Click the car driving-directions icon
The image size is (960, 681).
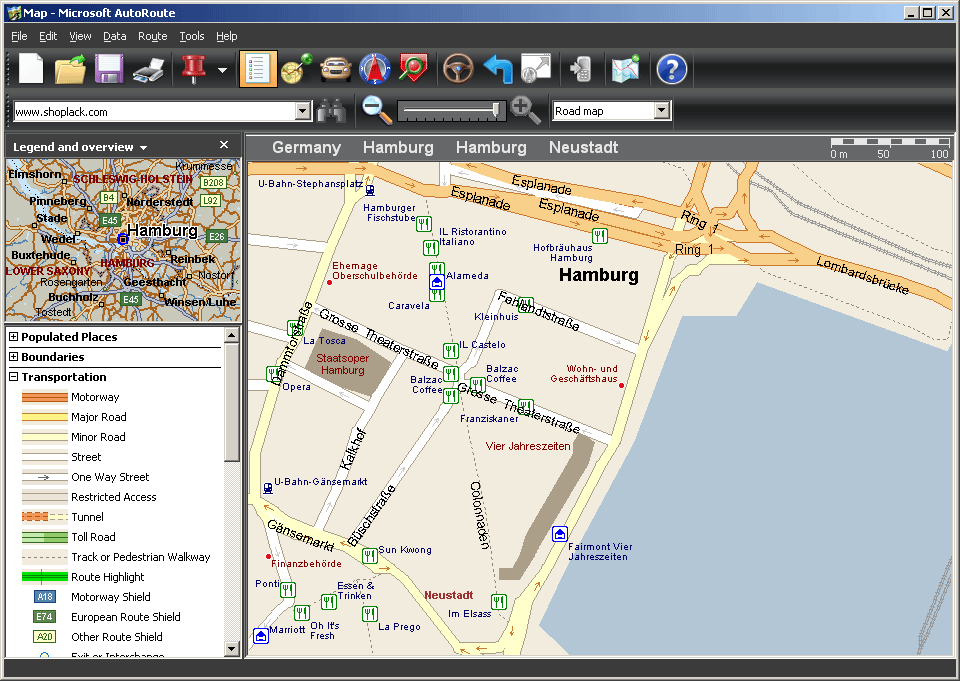pos(336,69)
